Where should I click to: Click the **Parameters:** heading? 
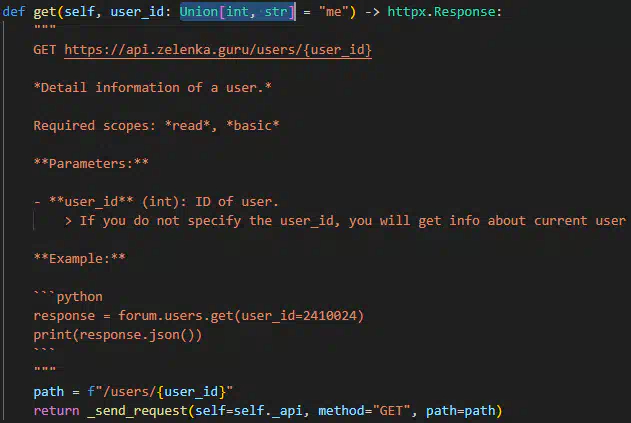pyautogui.click(x=91, y=163)
